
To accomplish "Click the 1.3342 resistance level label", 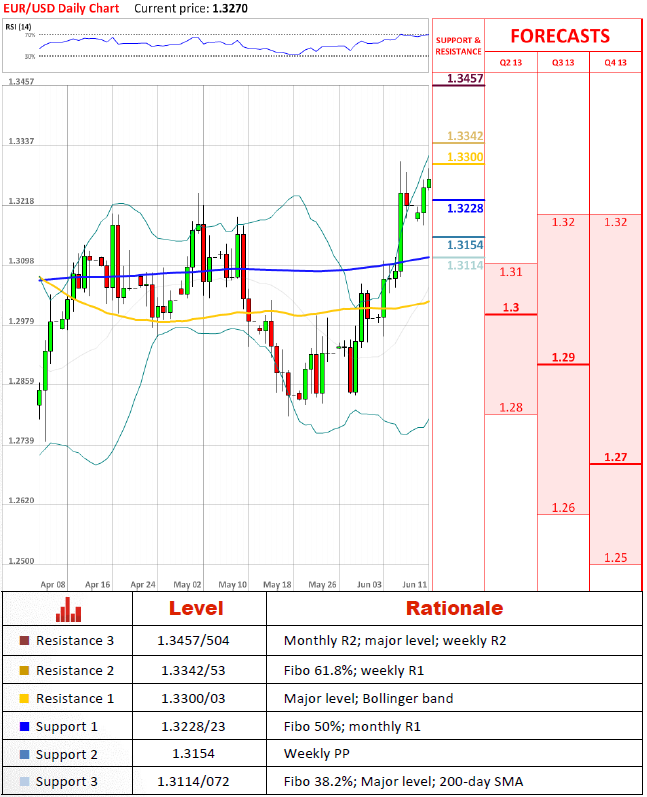I will pyautogui.click(x=465, y=136).
